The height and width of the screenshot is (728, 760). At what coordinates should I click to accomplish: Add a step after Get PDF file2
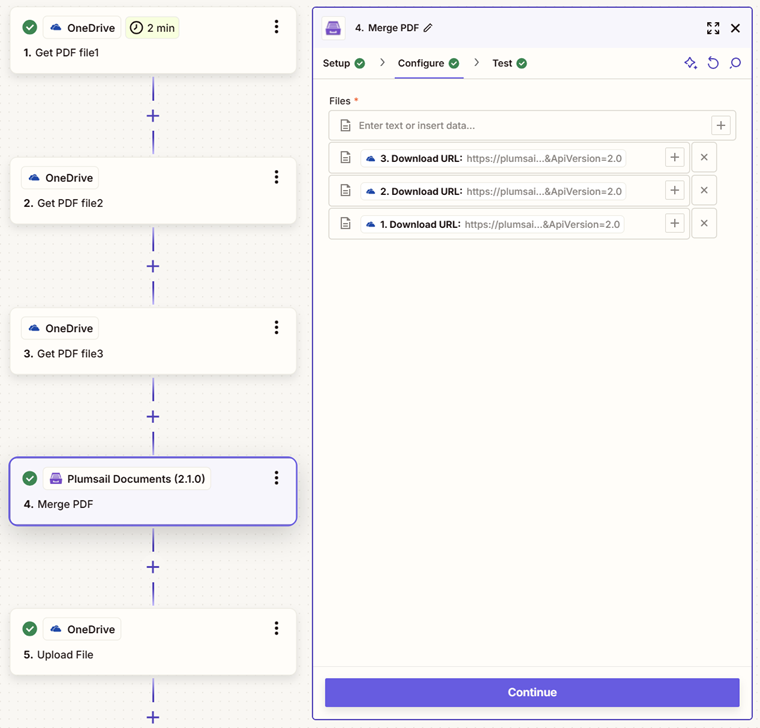[153, 266]
